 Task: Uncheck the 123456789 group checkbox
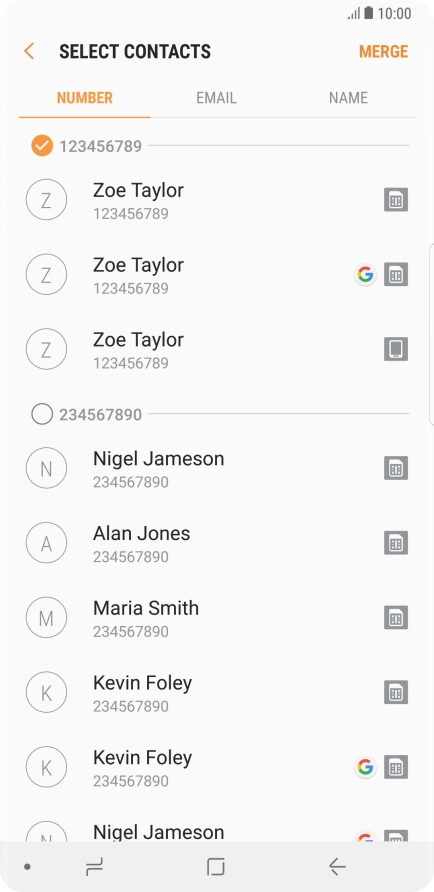click(42, 146)
